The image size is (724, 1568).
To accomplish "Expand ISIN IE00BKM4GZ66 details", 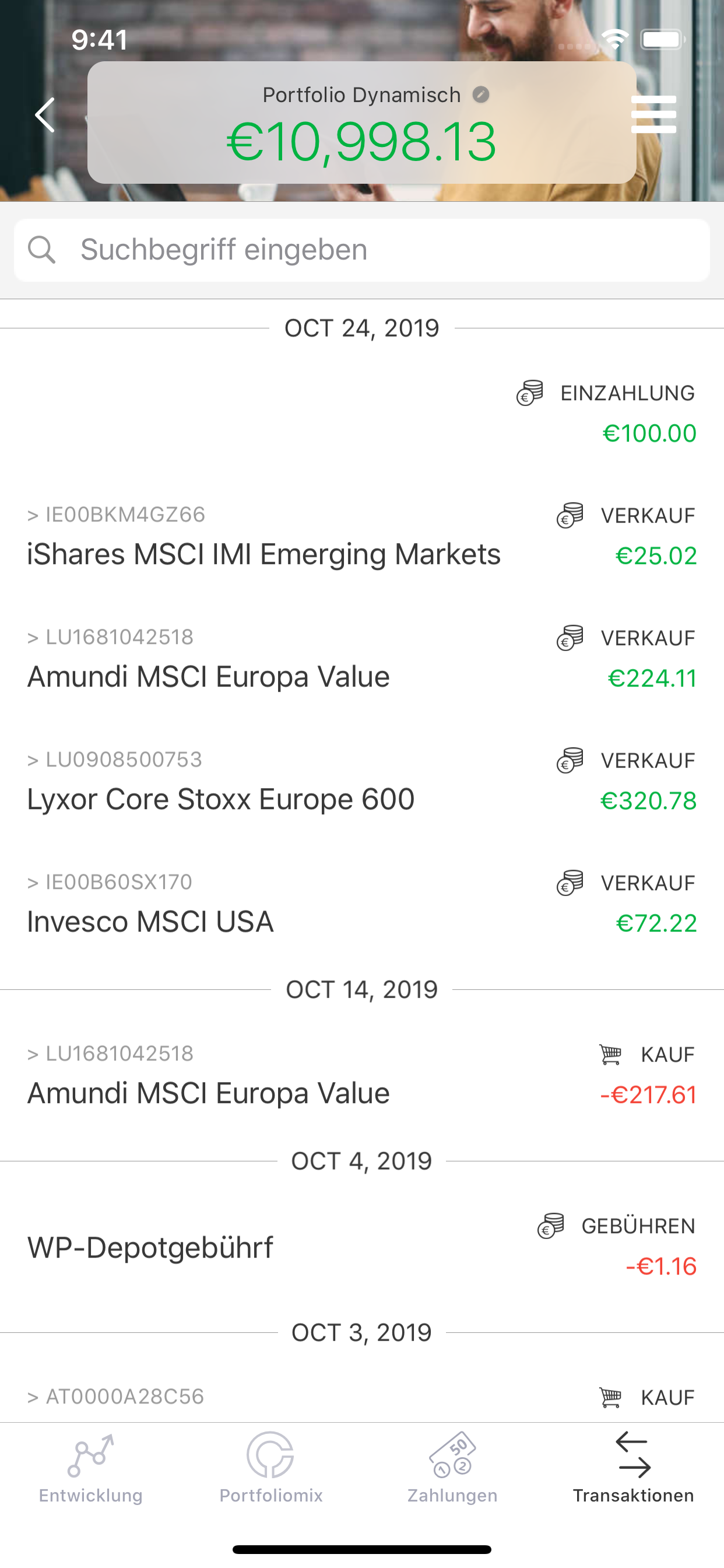I will 116,514.
